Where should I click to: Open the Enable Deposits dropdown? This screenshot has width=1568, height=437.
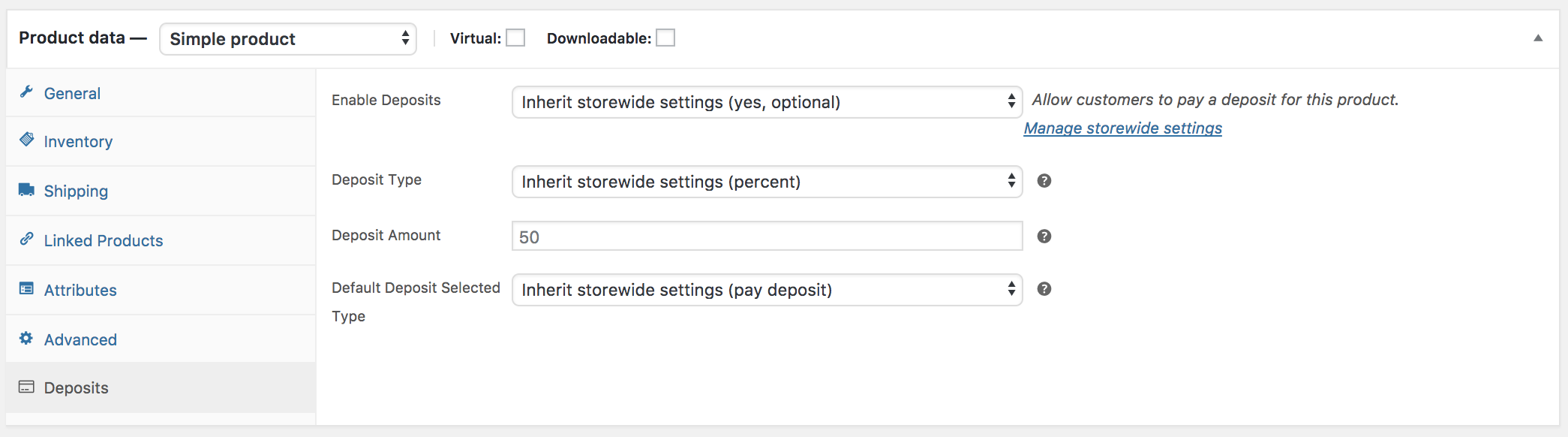(x=767, y=101)
